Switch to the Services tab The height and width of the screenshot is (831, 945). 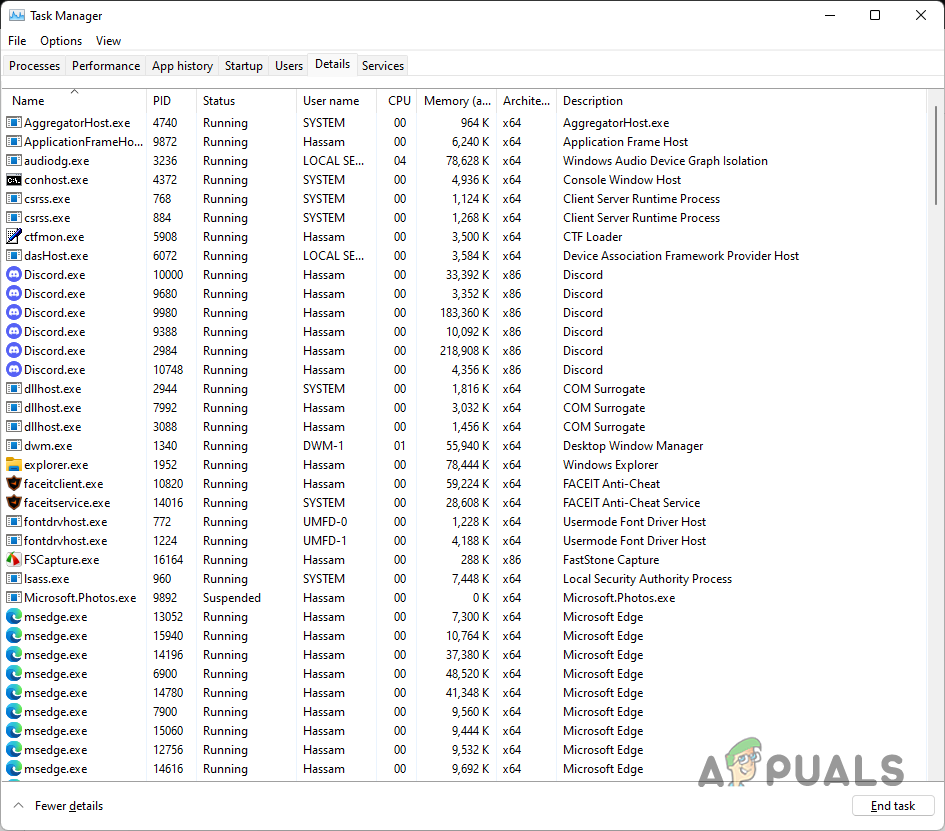pyautogui.click(x=383, y=66)
